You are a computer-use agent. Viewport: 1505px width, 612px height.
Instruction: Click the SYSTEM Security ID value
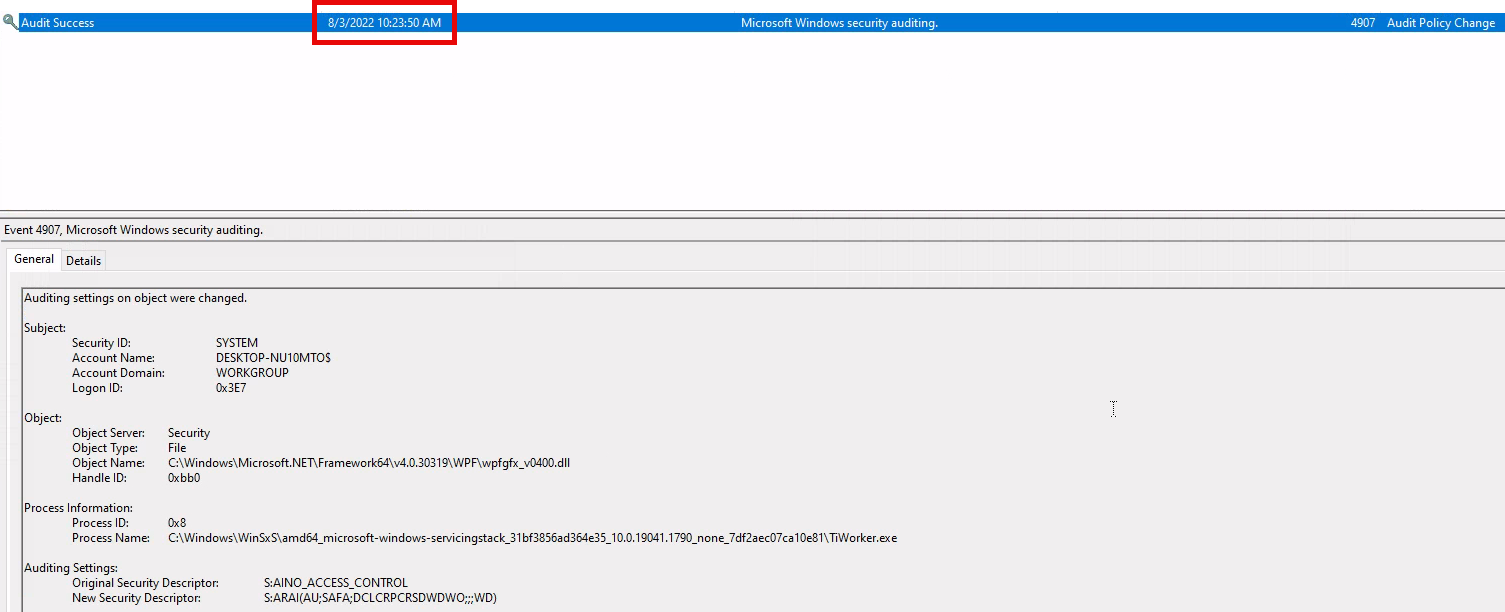click(237, 343)
